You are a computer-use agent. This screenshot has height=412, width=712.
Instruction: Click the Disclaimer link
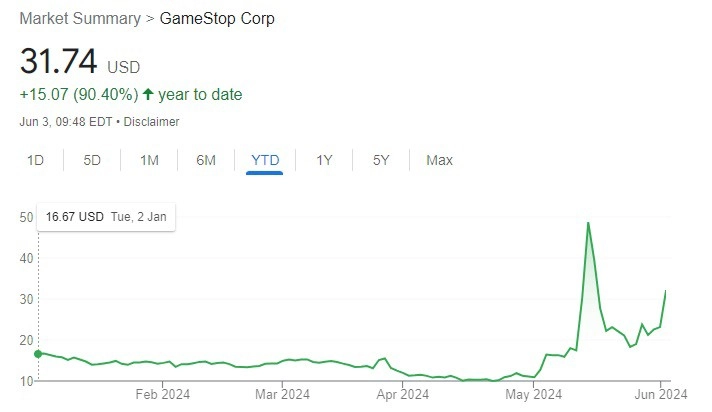tap(151, 122)
